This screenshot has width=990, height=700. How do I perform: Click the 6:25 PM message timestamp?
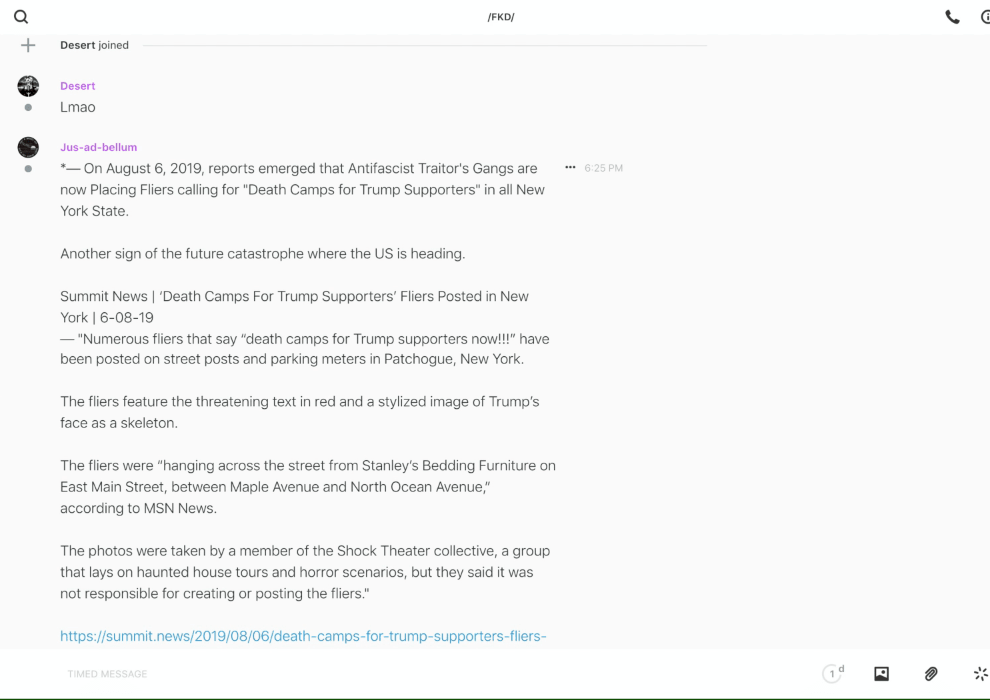click(x=603, y=168)
